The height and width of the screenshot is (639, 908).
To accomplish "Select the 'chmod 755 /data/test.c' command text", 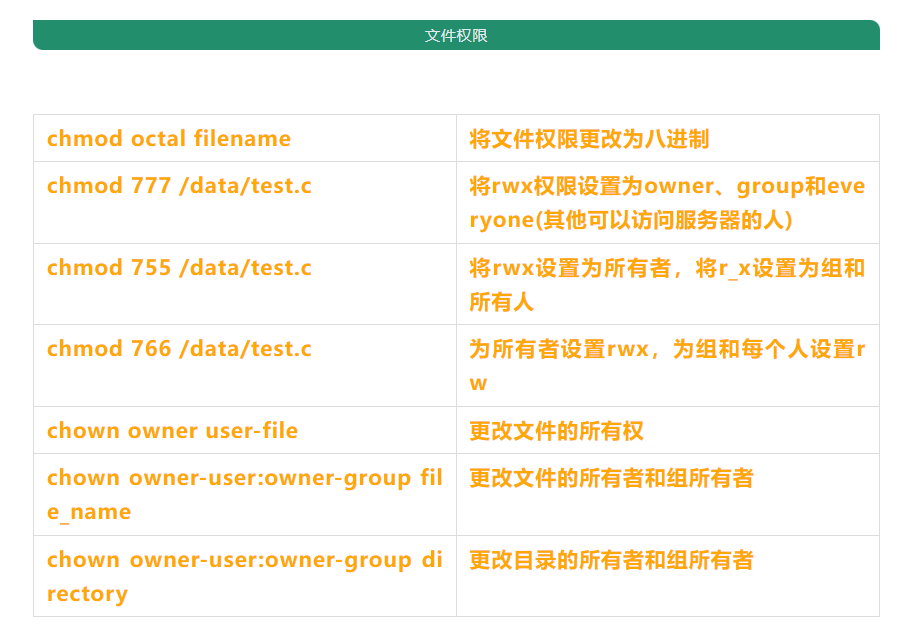I will 179,268.
